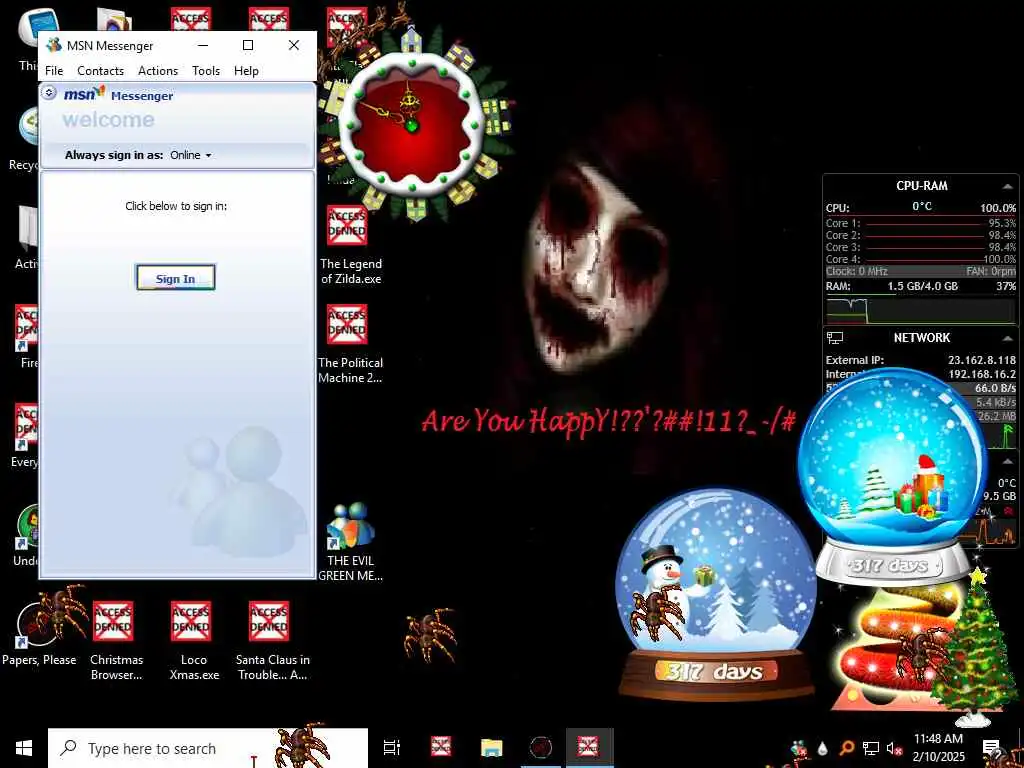Click the RAM usage history graph
The width and height of the screenshot is (1024, 768).
pyautogui.click(x=921, y=310)
